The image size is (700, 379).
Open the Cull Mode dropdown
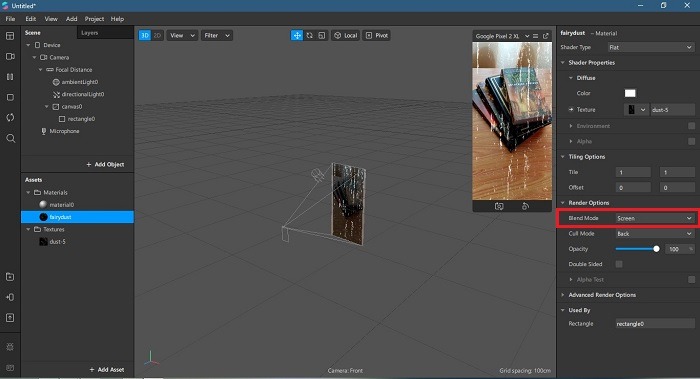(654, 233)
